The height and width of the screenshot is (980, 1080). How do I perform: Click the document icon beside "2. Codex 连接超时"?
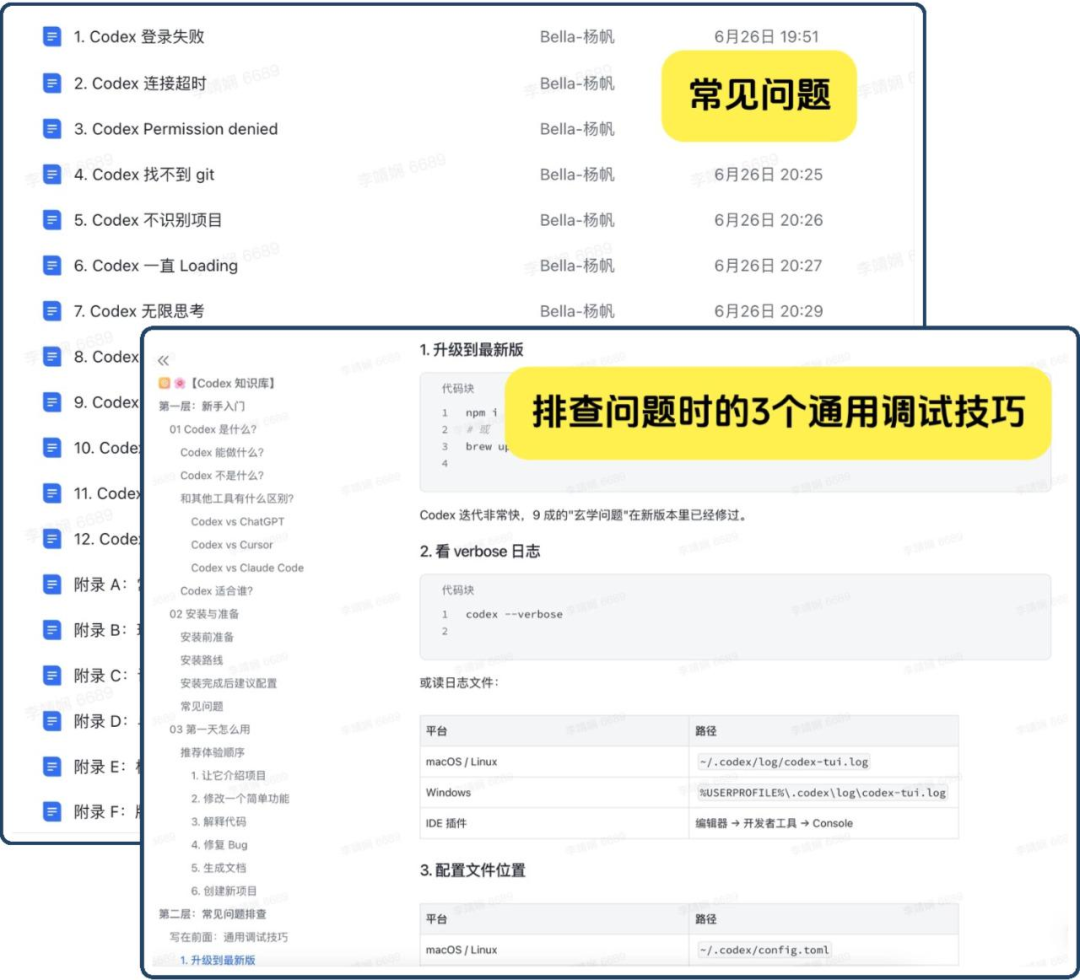(52, 83)
